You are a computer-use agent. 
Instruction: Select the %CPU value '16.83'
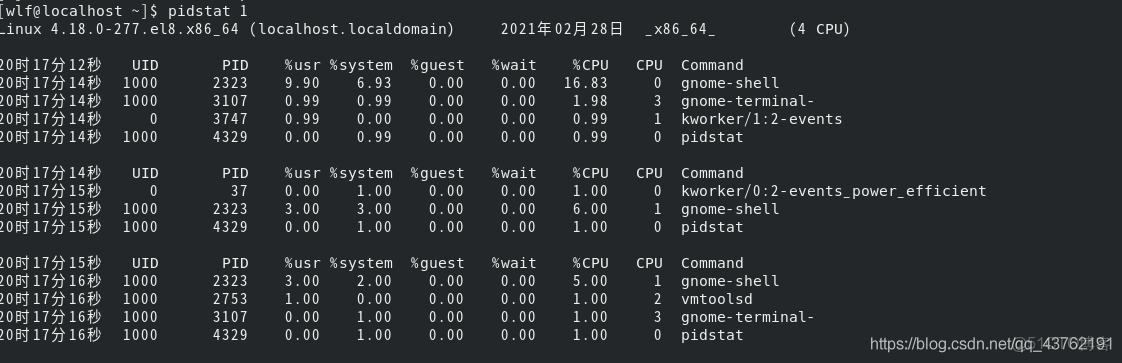coord(585,83)
